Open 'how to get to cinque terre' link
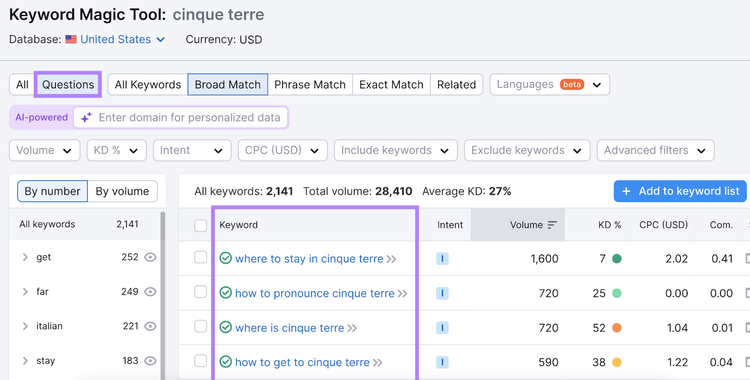Image resolution: width=750 pixels, height=380 pixels. point(302,363)
